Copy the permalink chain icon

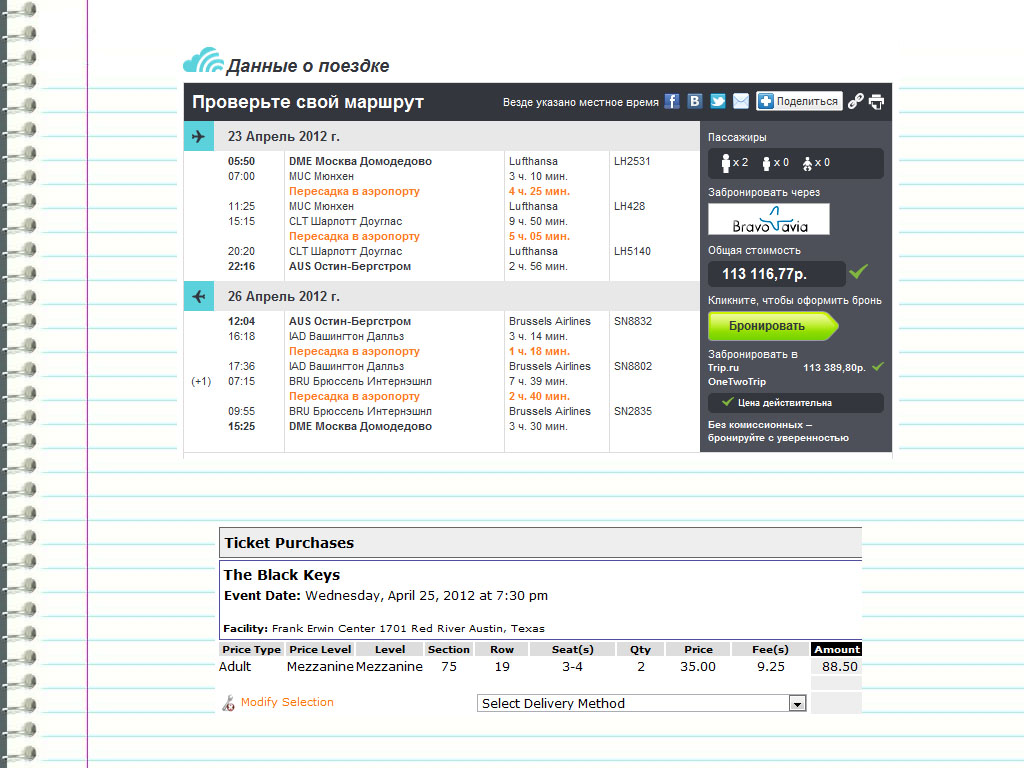(856, 101)
